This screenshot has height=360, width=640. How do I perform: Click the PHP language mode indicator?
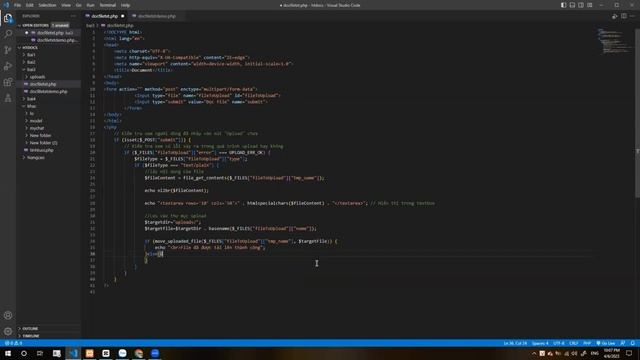coord(587,343)
